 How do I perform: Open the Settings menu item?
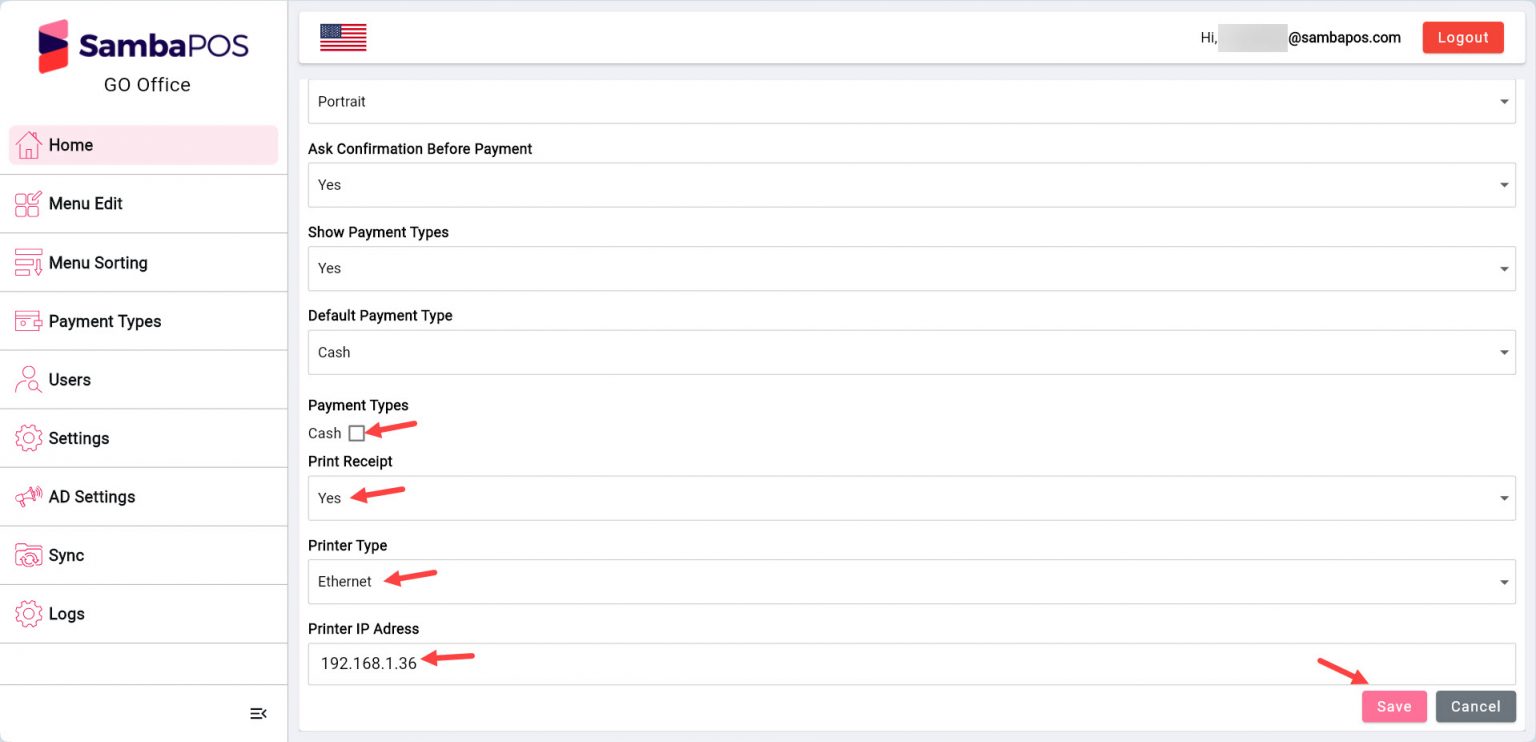coord(79,438)
